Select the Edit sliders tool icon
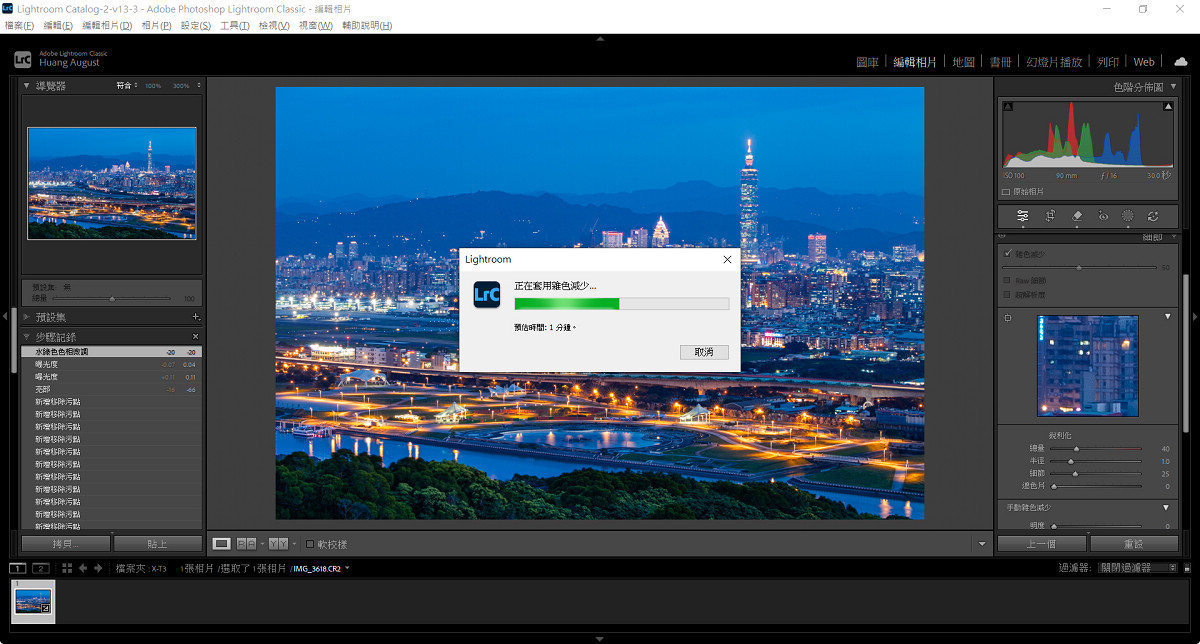 [x=1022, y=216]
